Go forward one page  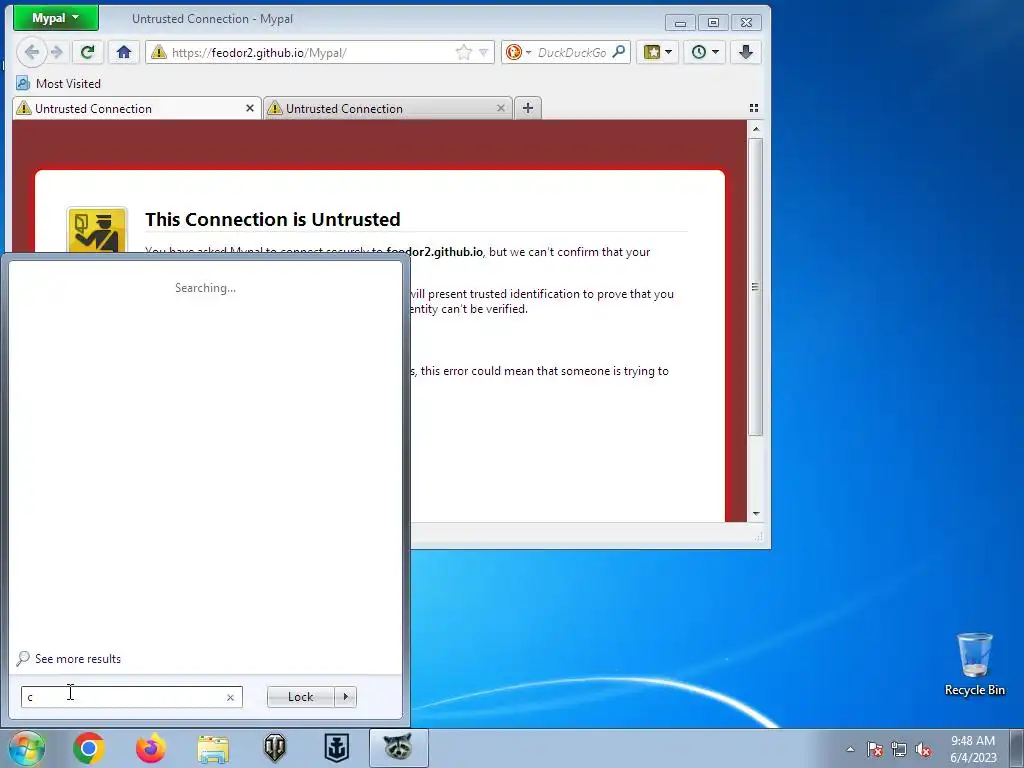pos(57,52)
